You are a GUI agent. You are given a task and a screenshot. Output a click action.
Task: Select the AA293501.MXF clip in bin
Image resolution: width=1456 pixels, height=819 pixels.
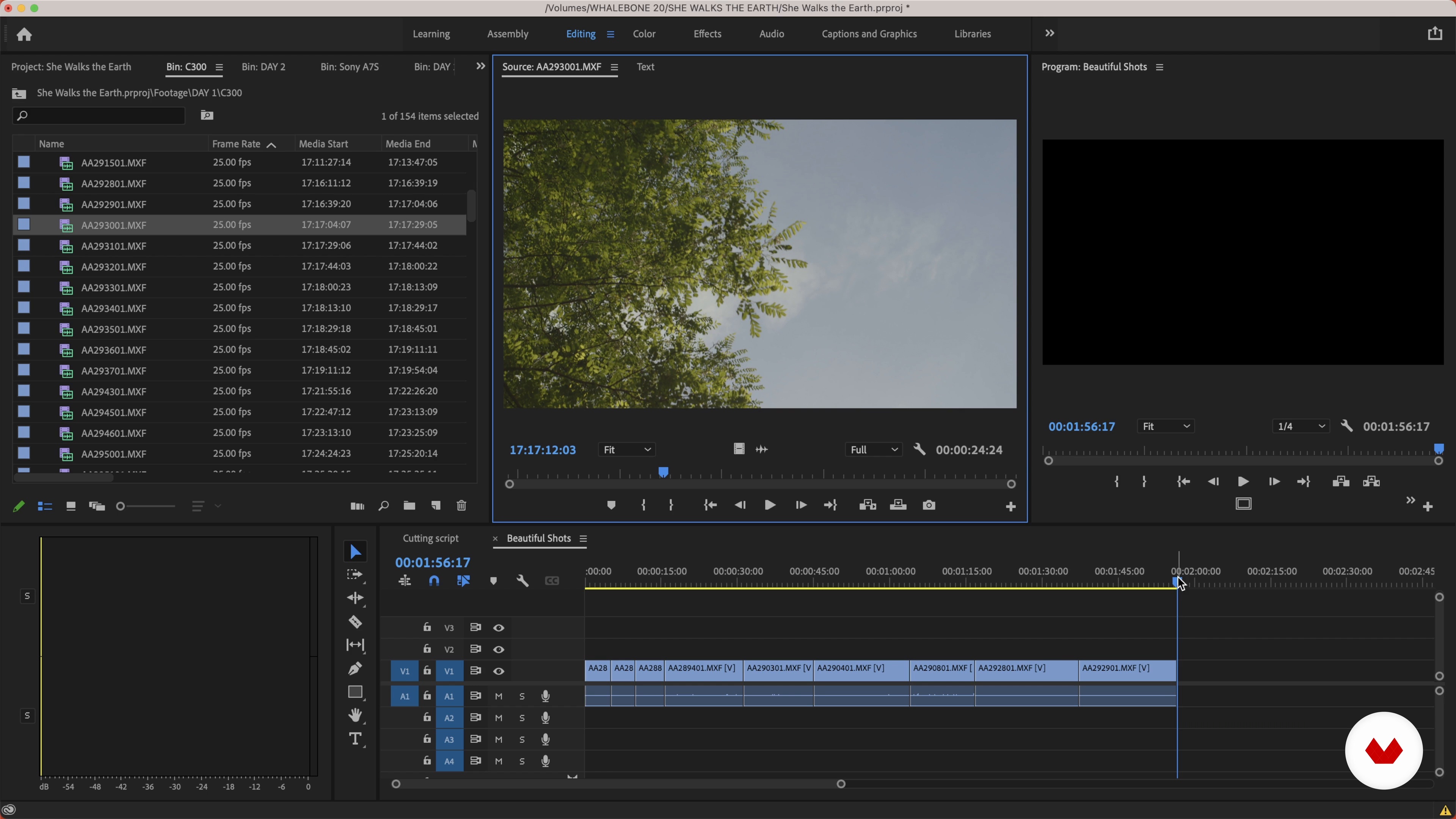click(x=114, y=329)
